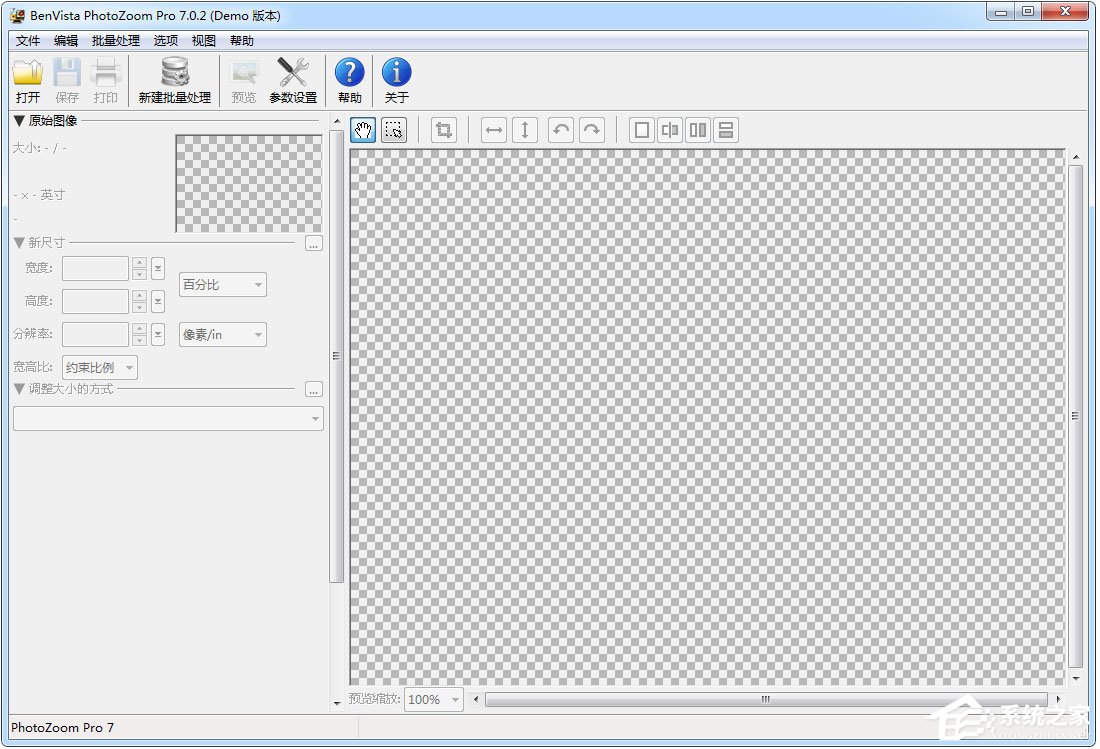Viewport: 1100px width, 749px height.
Task: Collapse the 原始图像 section
Action: (19, 121)
